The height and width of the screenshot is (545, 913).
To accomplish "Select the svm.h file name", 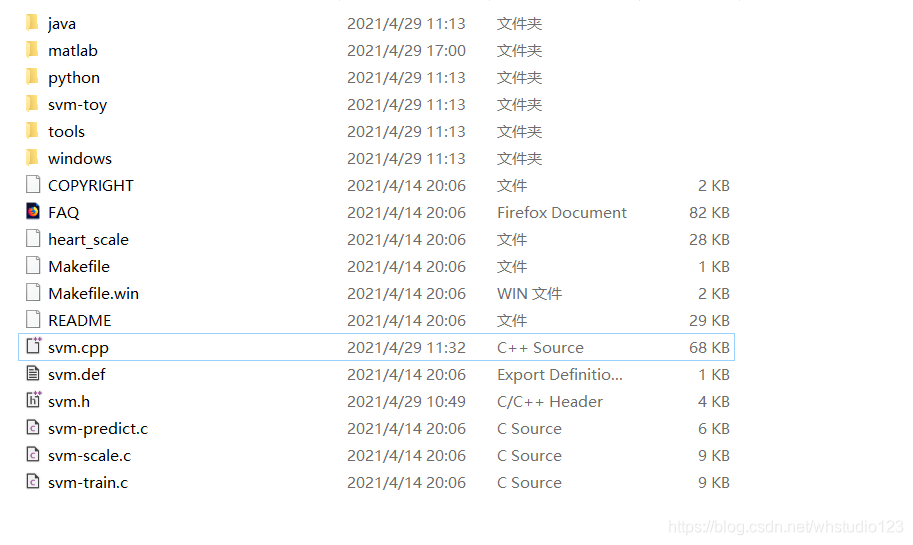I will coord(69,402).
